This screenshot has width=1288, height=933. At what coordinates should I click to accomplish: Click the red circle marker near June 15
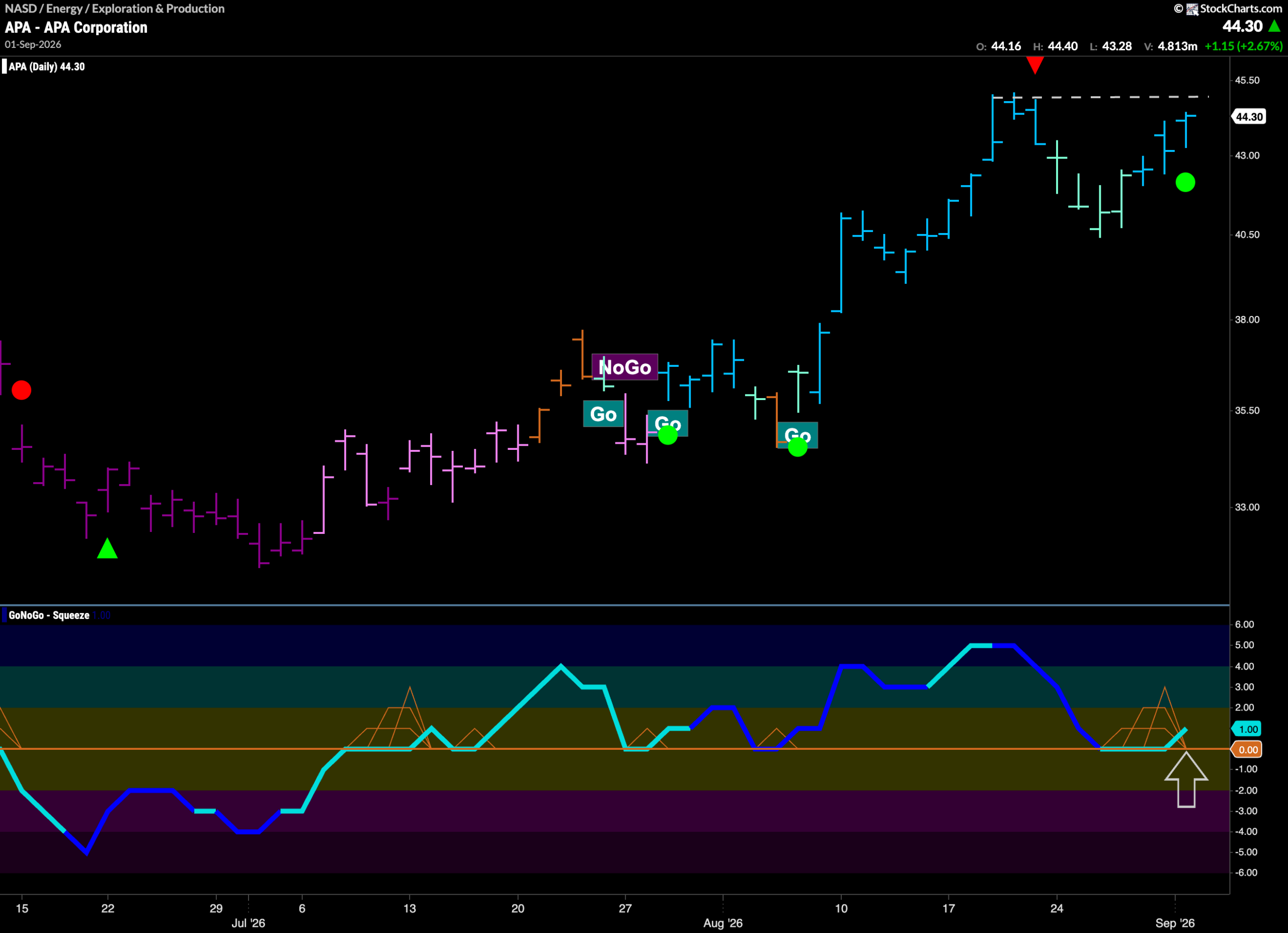(22, 390)
